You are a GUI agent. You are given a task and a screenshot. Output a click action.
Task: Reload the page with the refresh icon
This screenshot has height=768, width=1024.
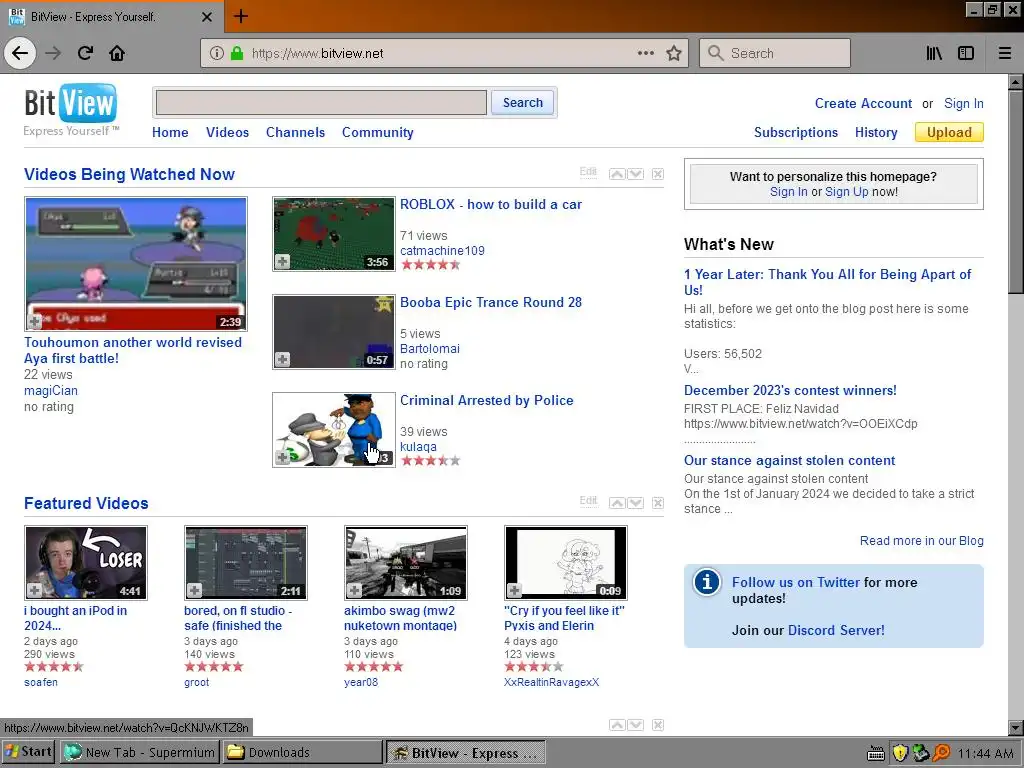(x=85, y=53)
